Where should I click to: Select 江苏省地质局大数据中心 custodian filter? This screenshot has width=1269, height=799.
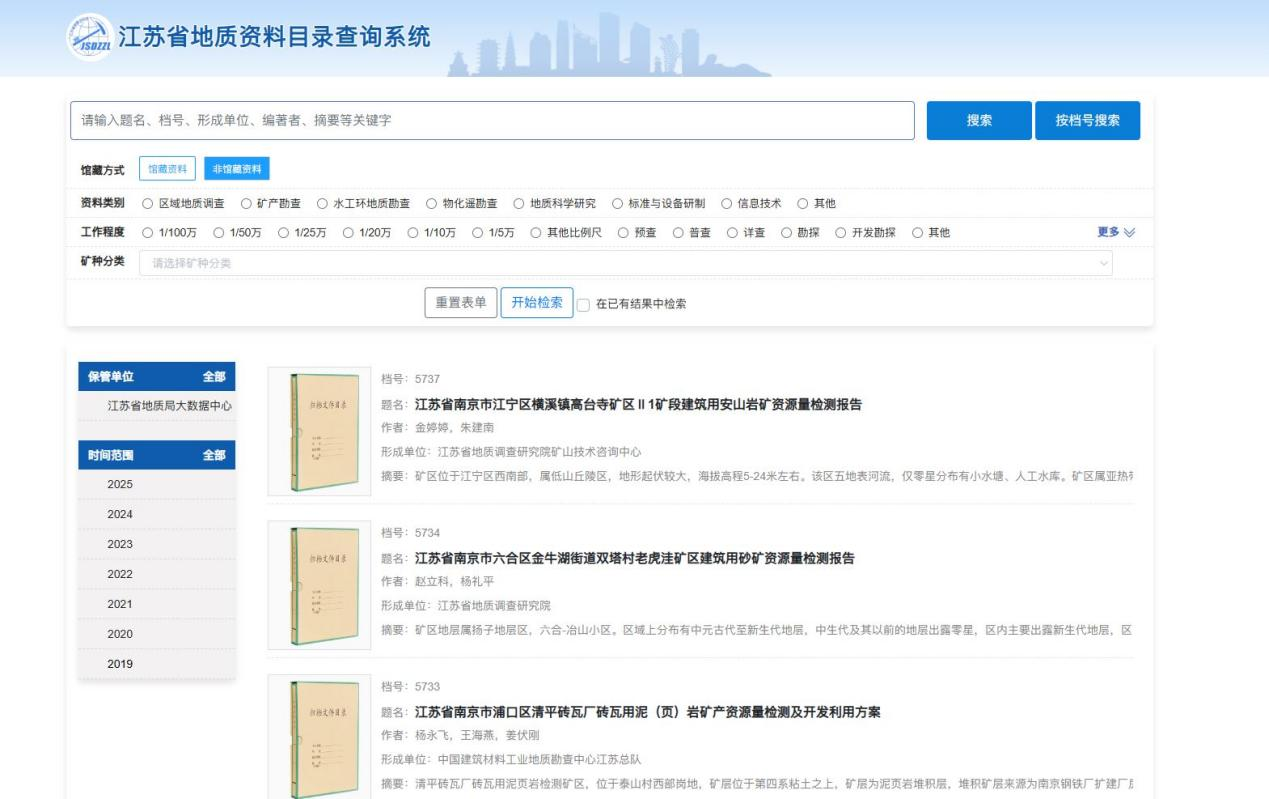tap(170, 405)
